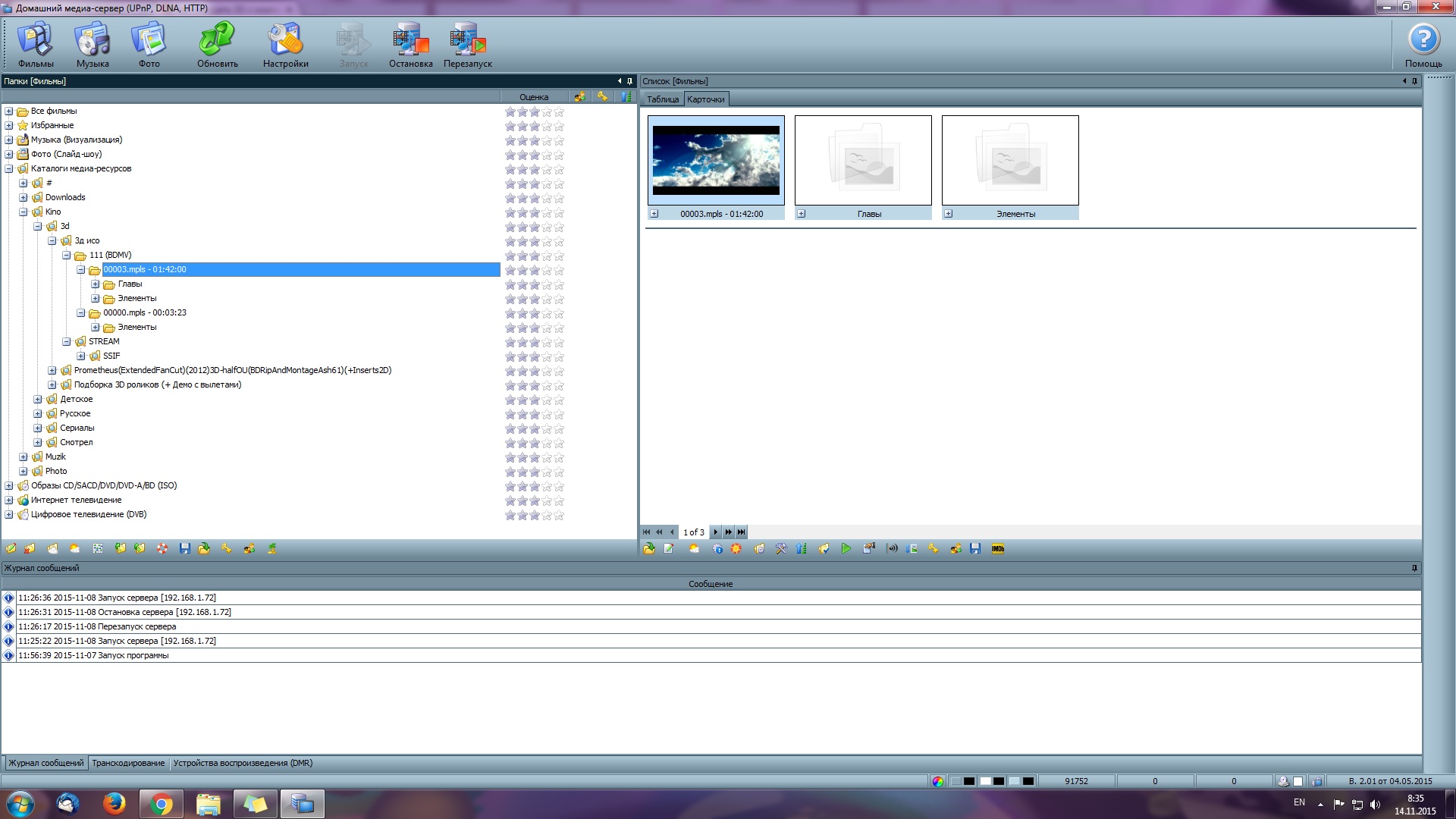Click the save floppy icon under folders tree
Viewport: 1456px width, 819px height.
coord(184,549)
